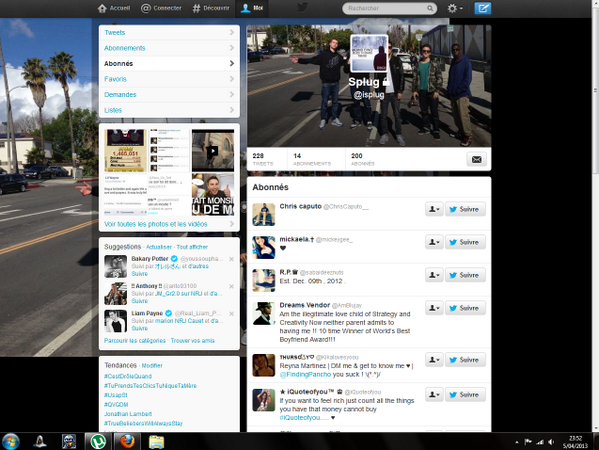Open the Windows Start menu
Screen dimensions: 599x450
pyautogui.click(x=11, y=441)
